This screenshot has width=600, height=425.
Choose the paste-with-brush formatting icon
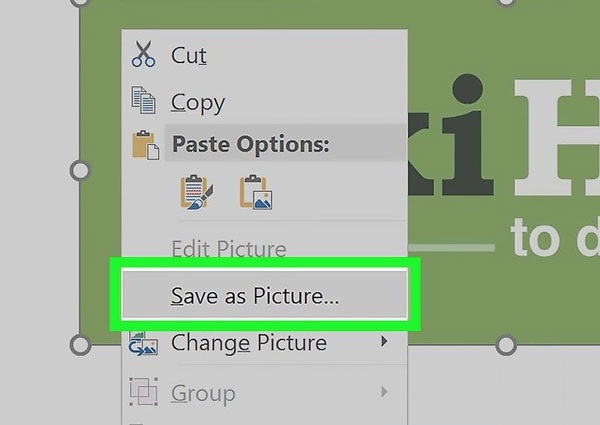193,192
